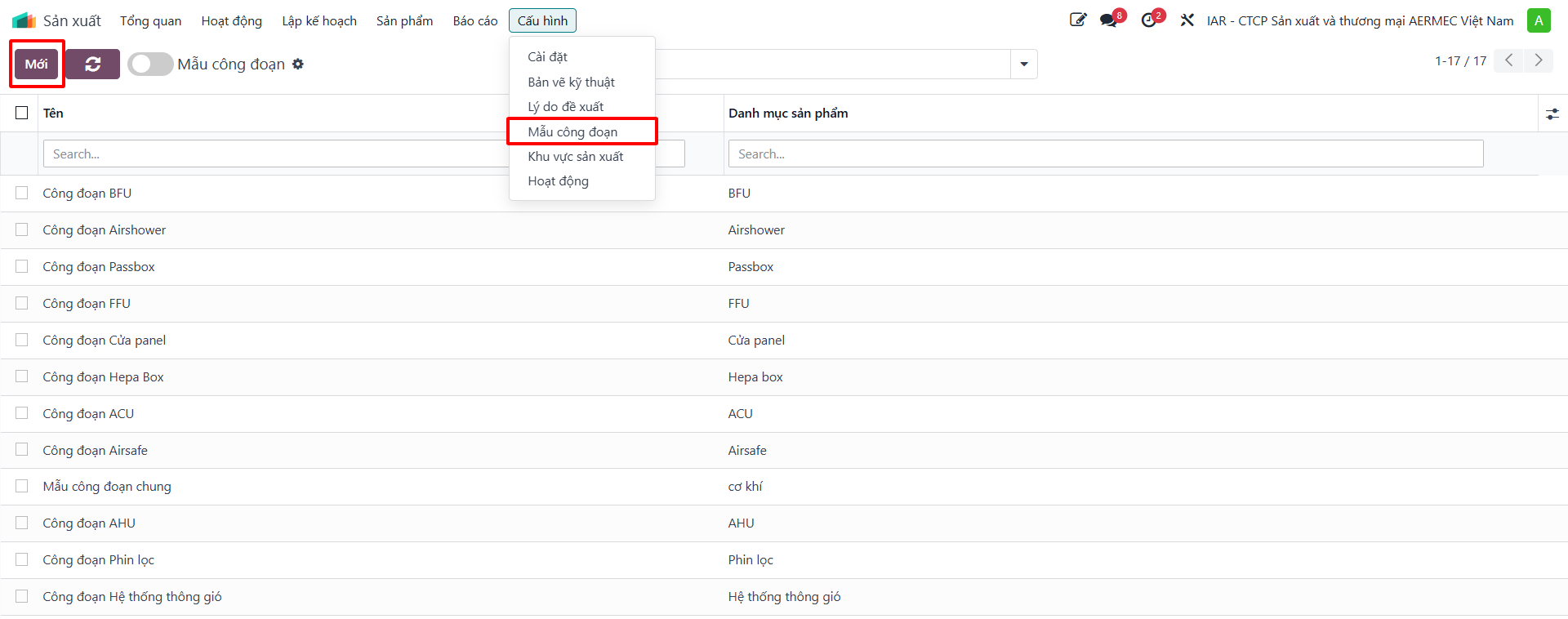Check the Mẫu công đoạn chung row box
Image resolution: width=1568 pixels, height=619 pixels.
coord(22,486)
